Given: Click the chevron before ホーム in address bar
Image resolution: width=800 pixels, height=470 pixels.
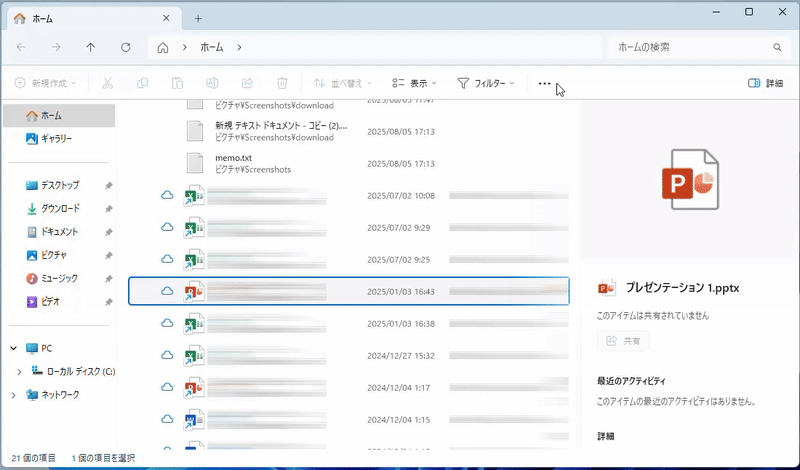Looking at the screenshot, I should [x=185, y=47].
